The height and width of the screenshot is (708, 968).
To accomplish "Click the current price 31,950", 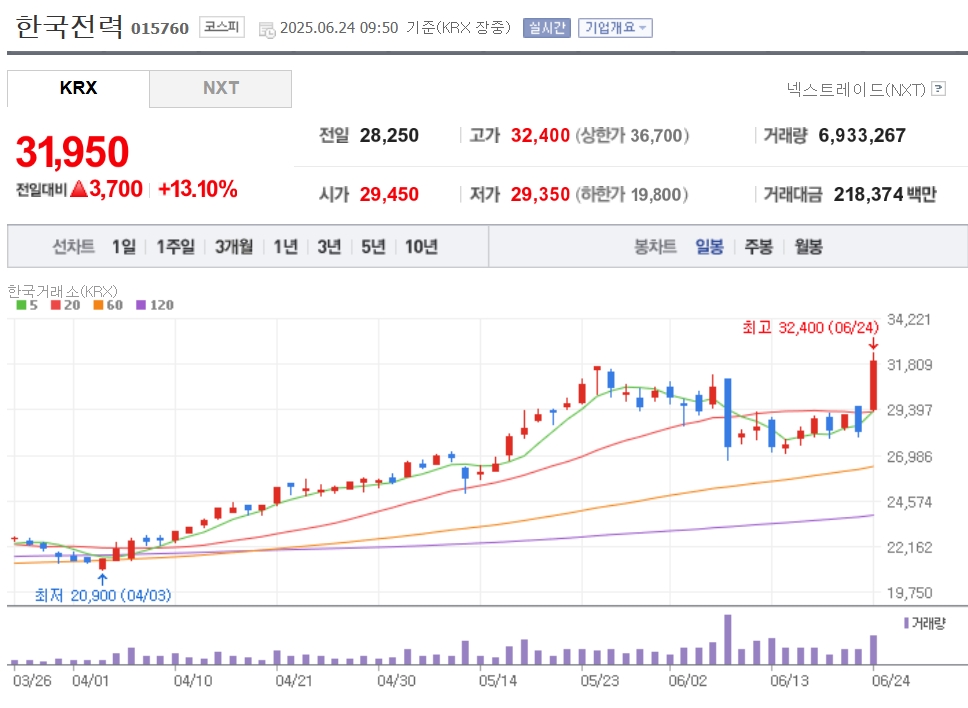I will (72, 152).
